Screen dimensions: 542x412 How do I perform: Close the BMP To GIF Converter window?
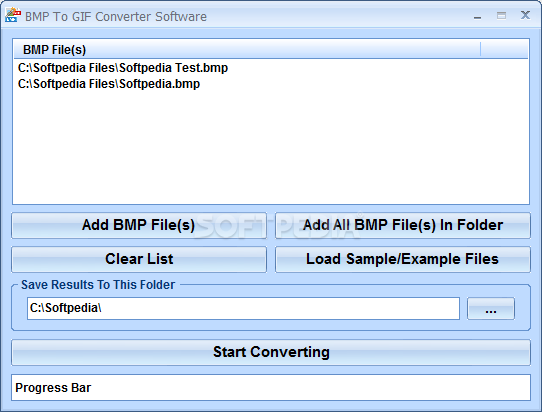pos(525,15)
